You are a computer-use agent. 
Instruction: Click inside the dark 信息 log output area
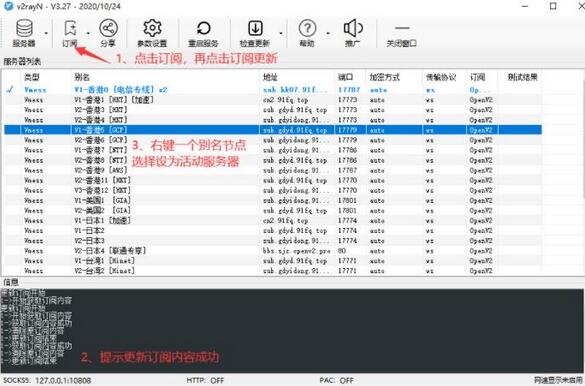[292, 331]
